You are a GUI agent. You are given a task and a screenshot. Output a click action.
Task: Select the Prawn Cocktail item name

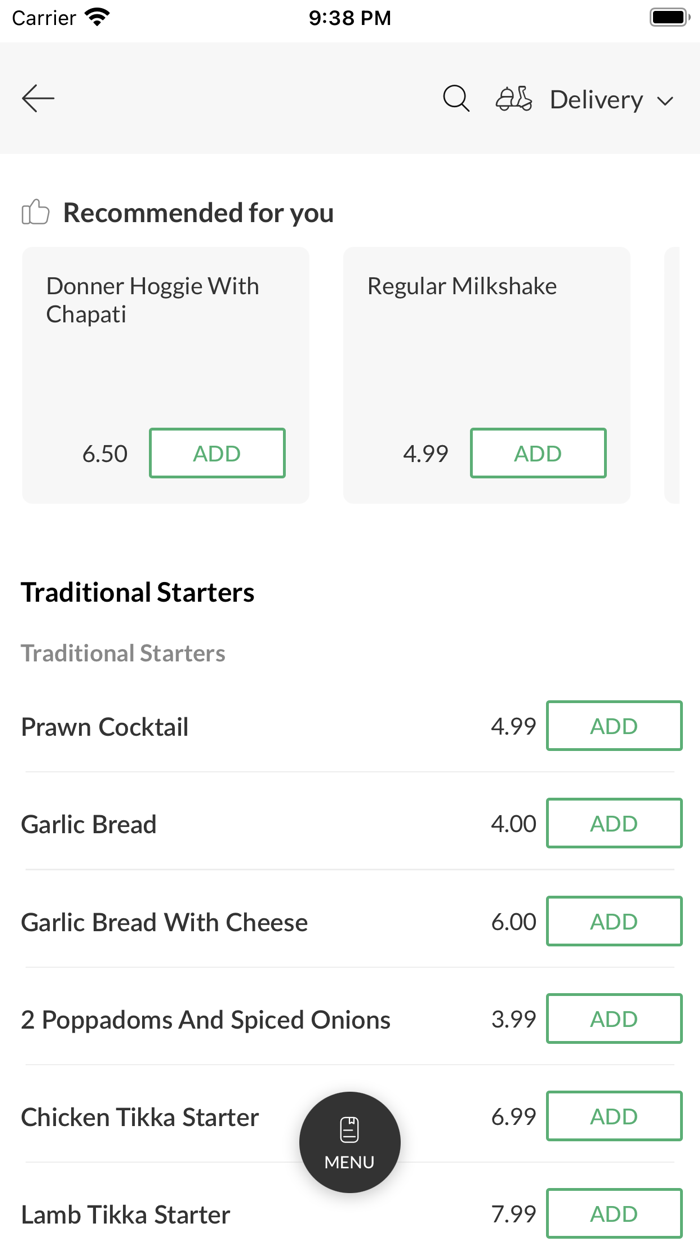tap(105, 727)
